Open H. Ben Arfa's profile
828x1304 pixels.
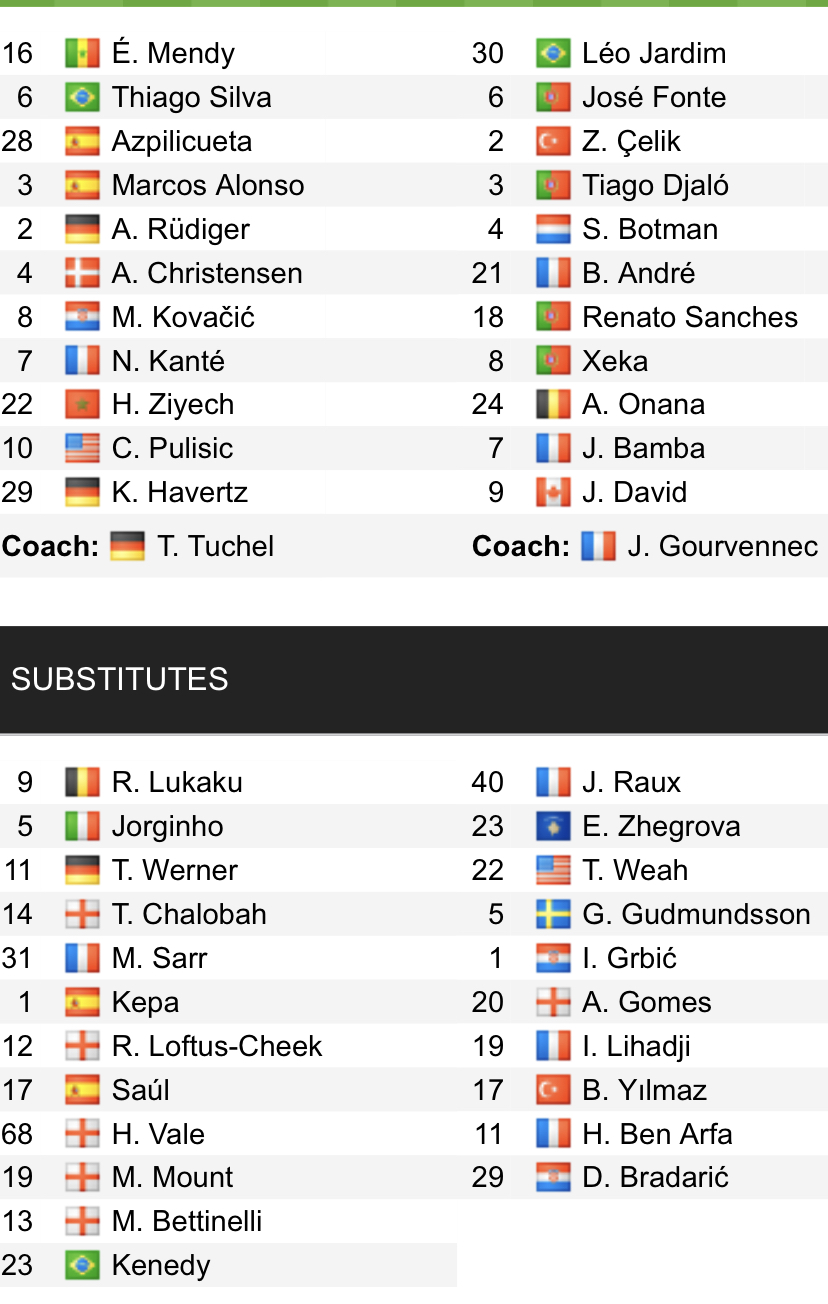657,1134
